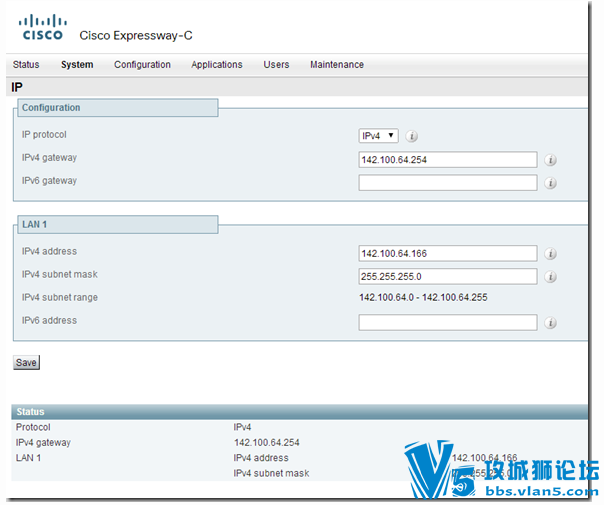This screenshot has height=505, width=604.
Task: Click the Save button
Action: (x=26, y=362)
